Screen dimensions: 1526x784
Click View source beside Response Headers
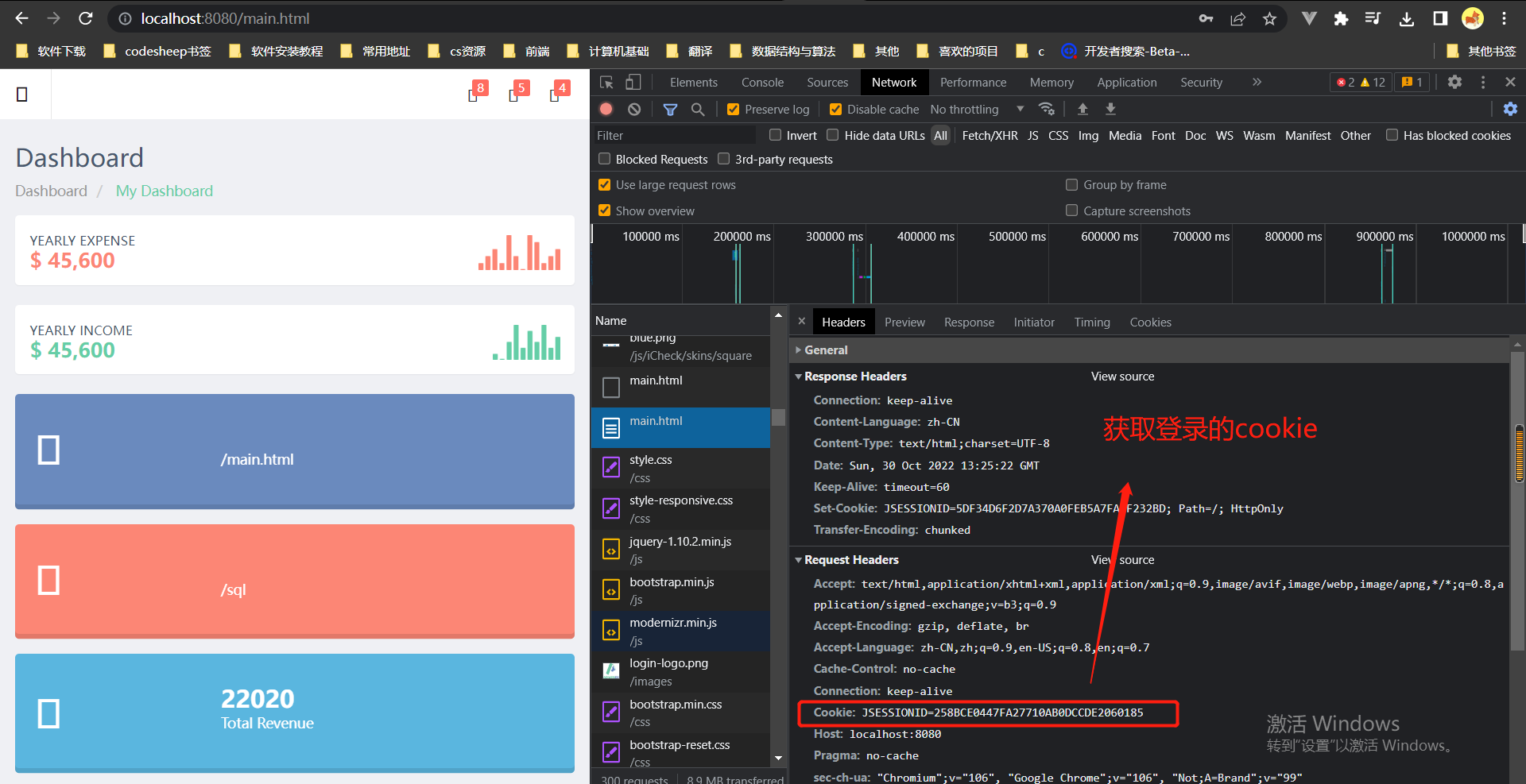[x=1122, y=376]
